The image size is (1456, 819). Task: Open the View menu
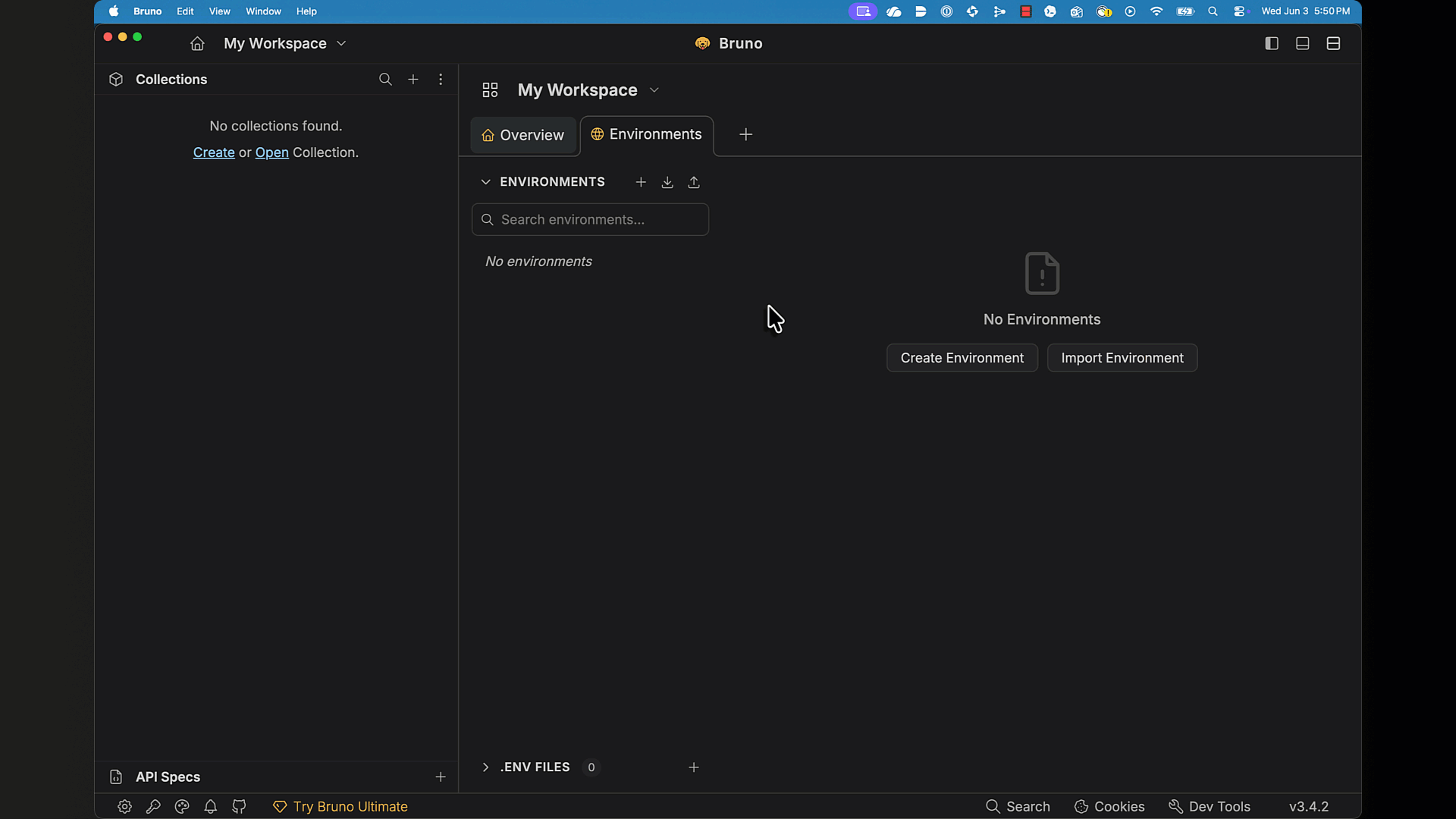click(219, 11)
